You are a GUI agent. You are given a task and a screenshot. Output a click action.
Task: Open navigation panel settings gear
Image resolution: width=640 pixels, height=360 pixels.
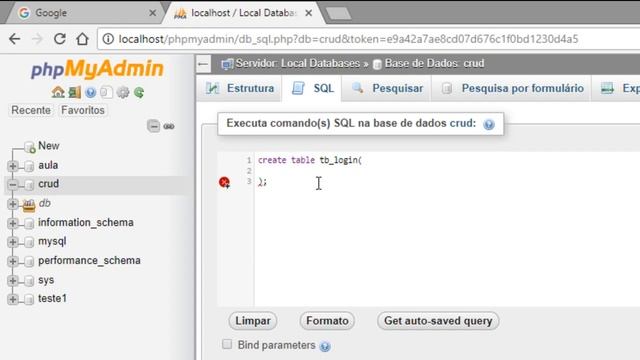123,92
